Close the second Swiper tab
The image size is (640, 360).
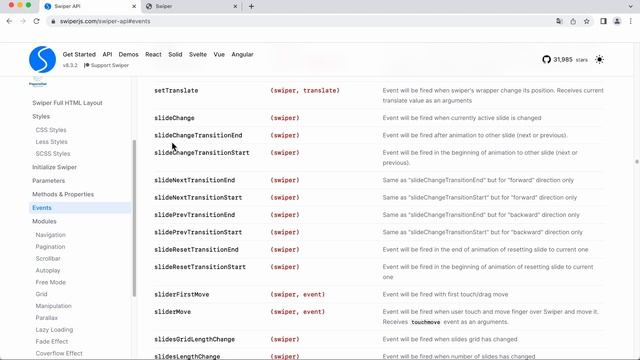click(235, 6)
